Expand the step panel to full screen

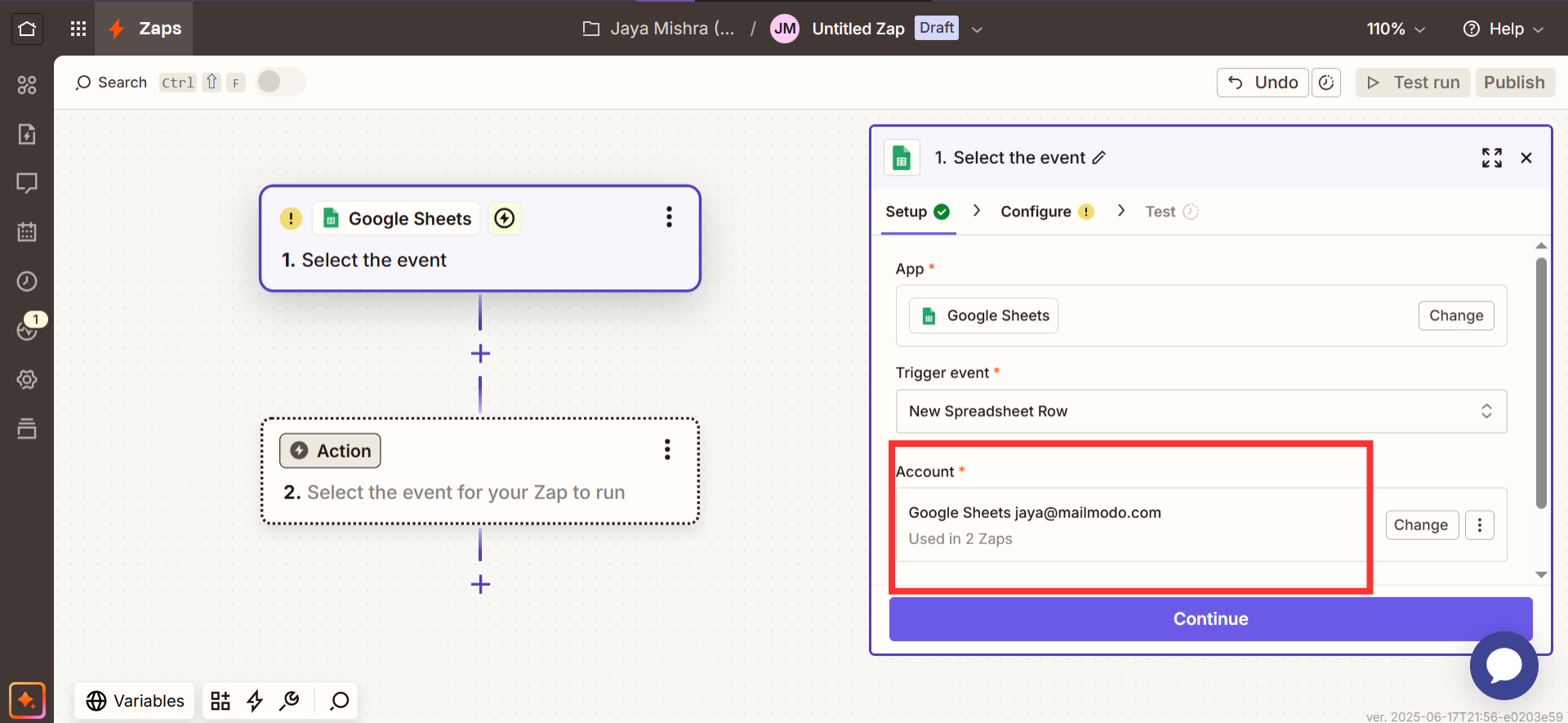1492,158
